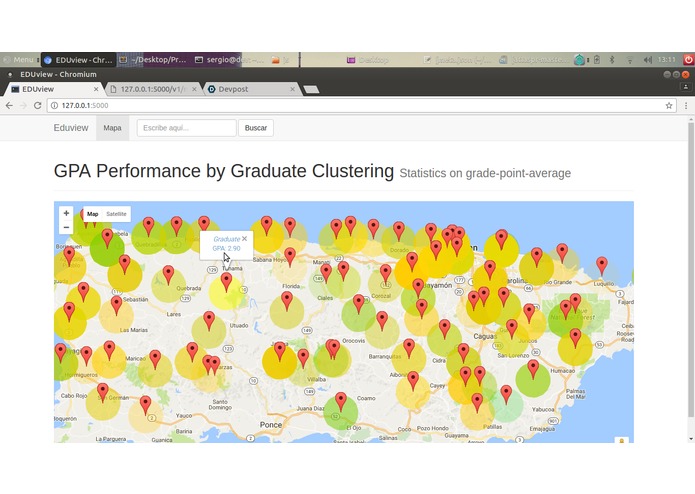Click the map pin near Luquillo
This screenshot has width=695, height=494.
(601, 266)
